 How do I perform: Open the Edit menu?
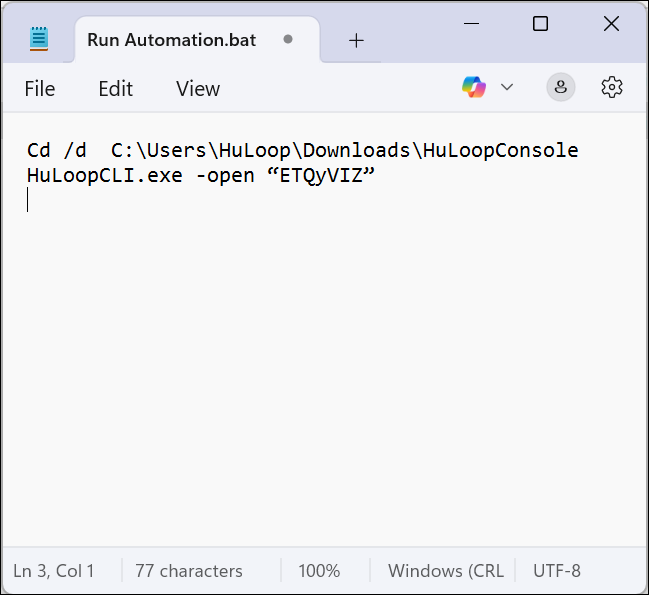115,89
